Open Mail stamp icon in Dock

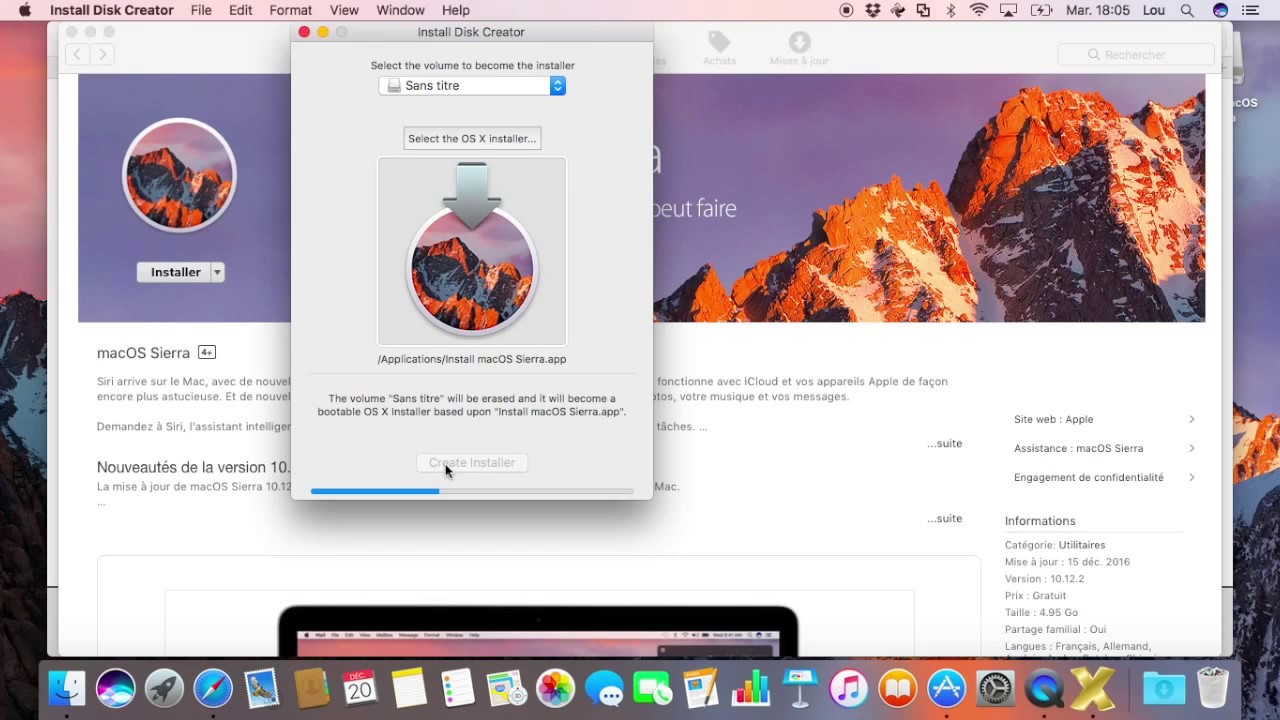click(262, 688)
